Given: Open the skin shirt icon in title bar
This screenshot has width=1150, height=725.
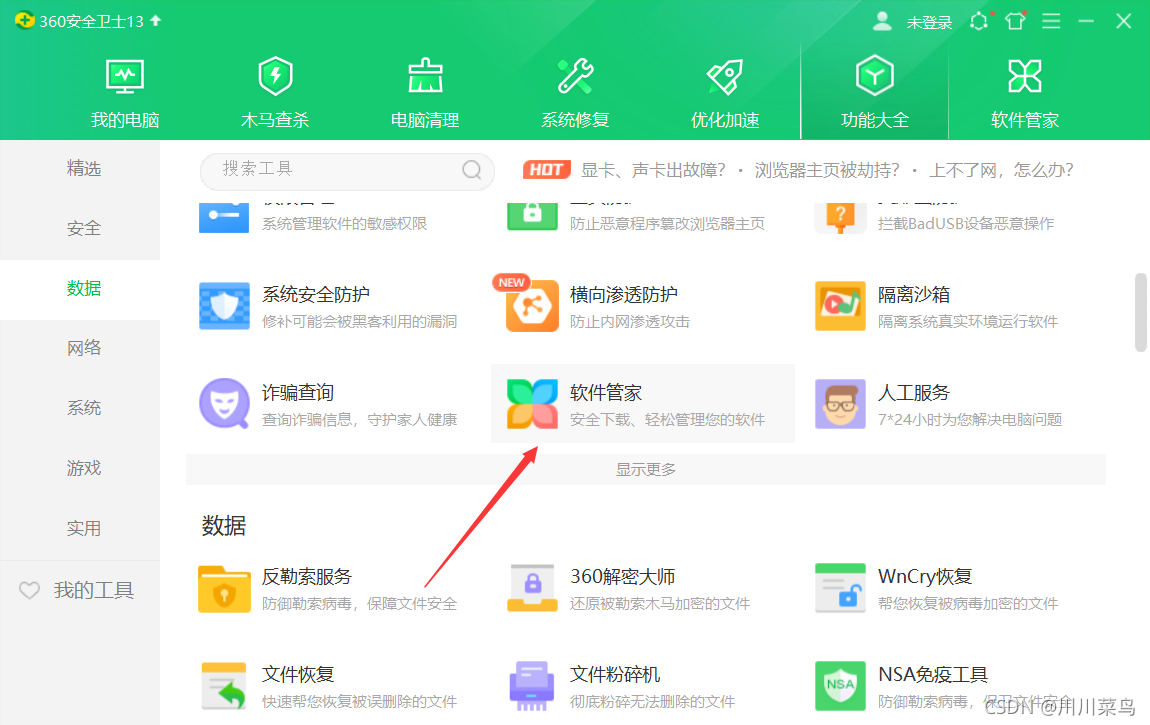Looking at the screenshot, I should click(x=1016, y=21).
